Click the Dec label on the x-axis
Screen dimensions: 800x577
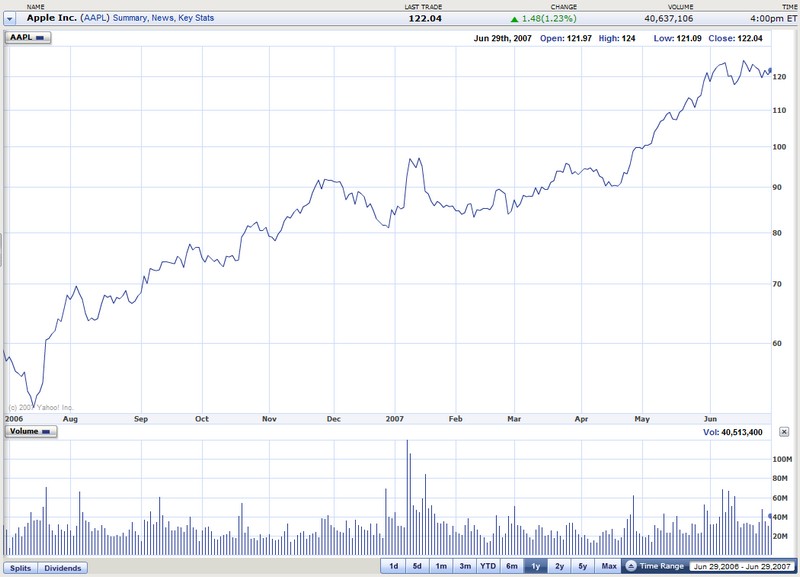click(333, 419)
